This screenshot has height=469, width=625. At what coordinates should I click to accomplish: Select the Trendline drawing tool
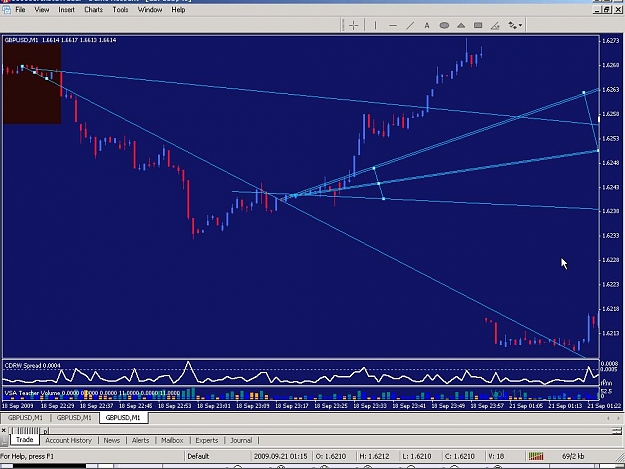pos(410,26)
